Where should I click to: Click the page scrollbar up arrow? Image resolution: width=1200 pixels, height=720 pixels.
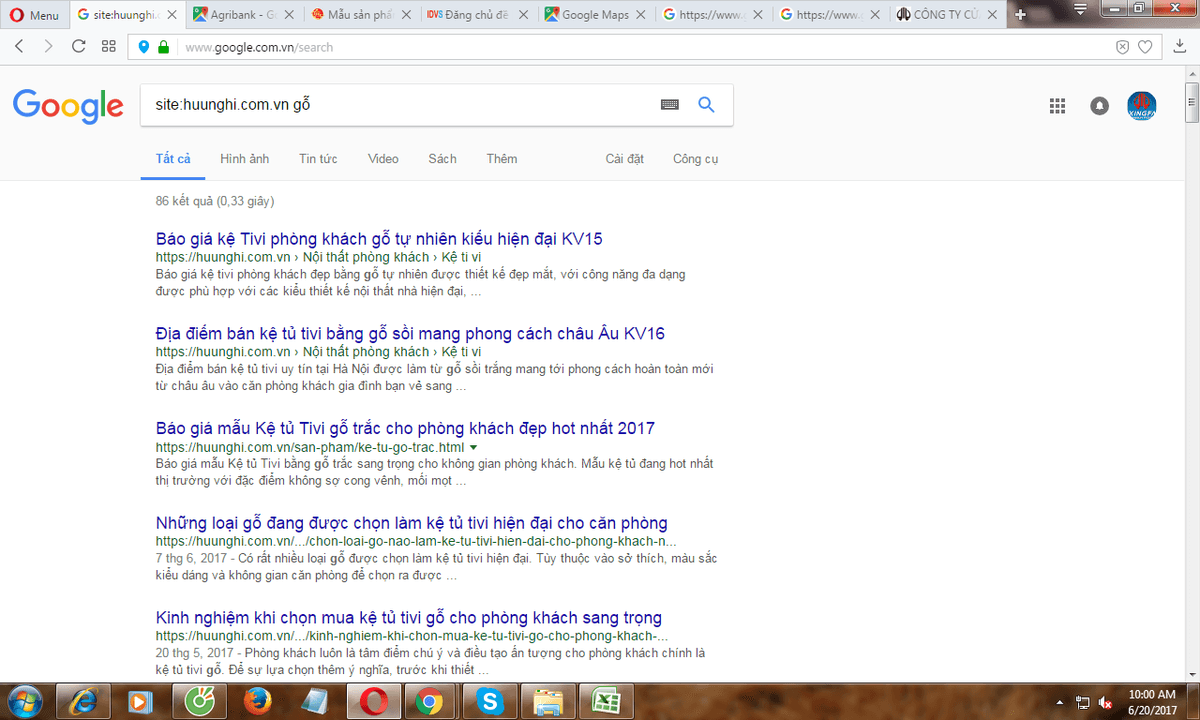point(1191,73)
